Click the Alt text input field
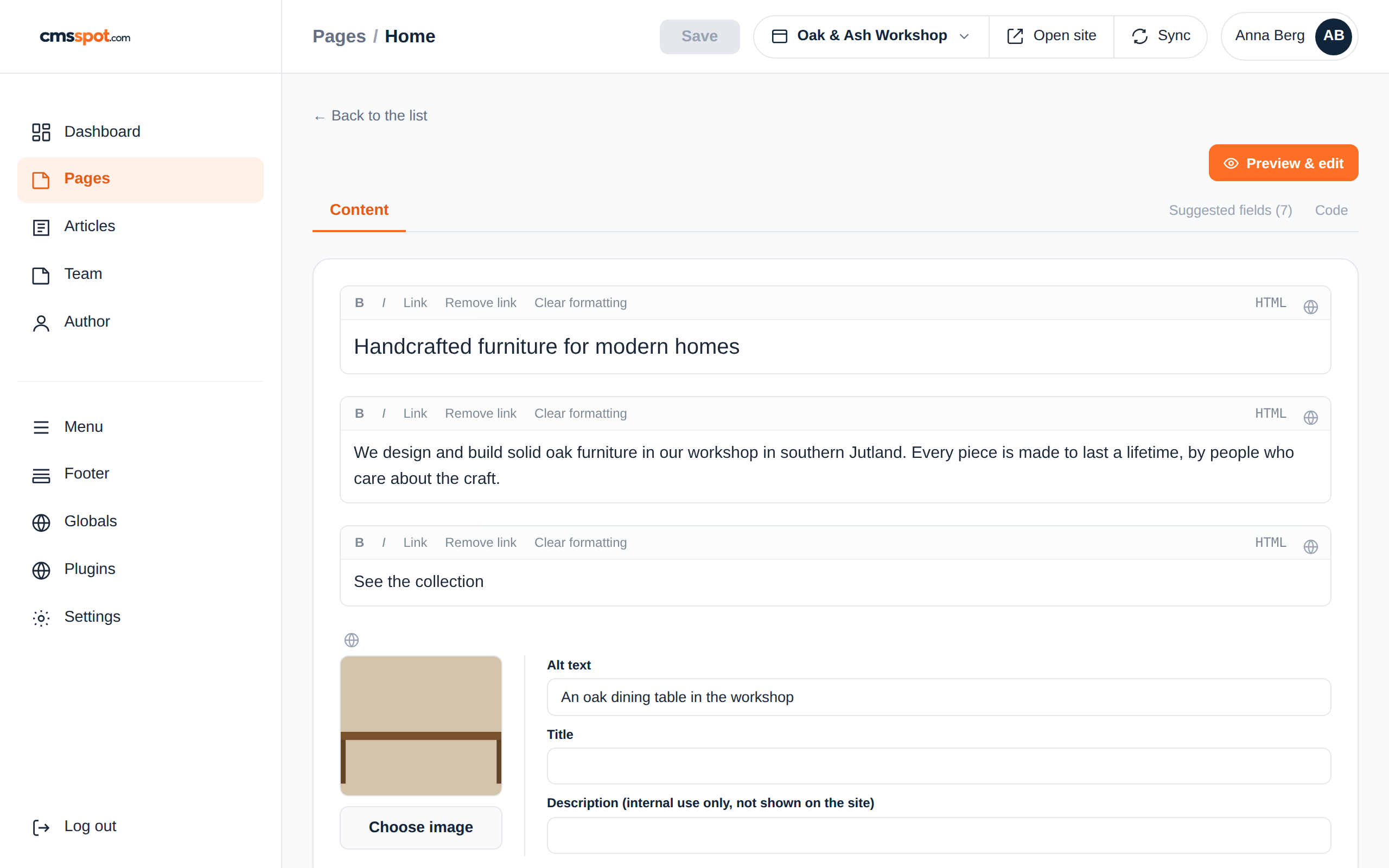 pos(939,697)
